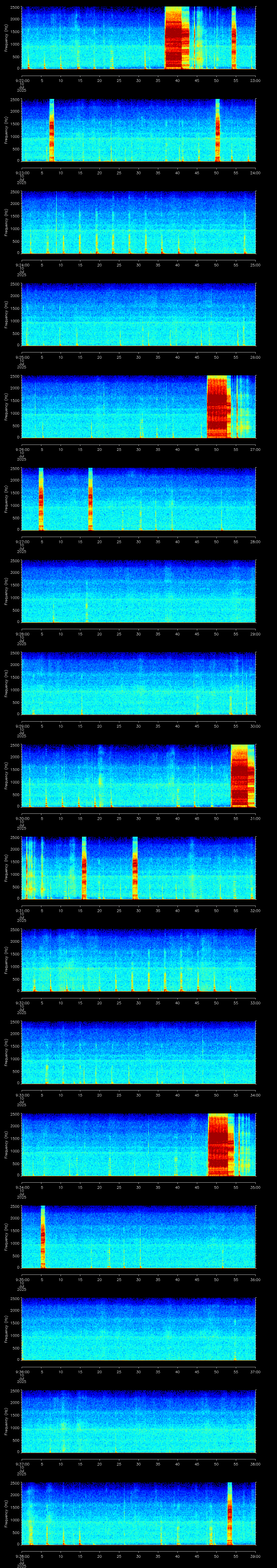Select the spectrogram panel starting at 9:34:00
Viewport: 277px width, 1568px height.
(139, 1144)
